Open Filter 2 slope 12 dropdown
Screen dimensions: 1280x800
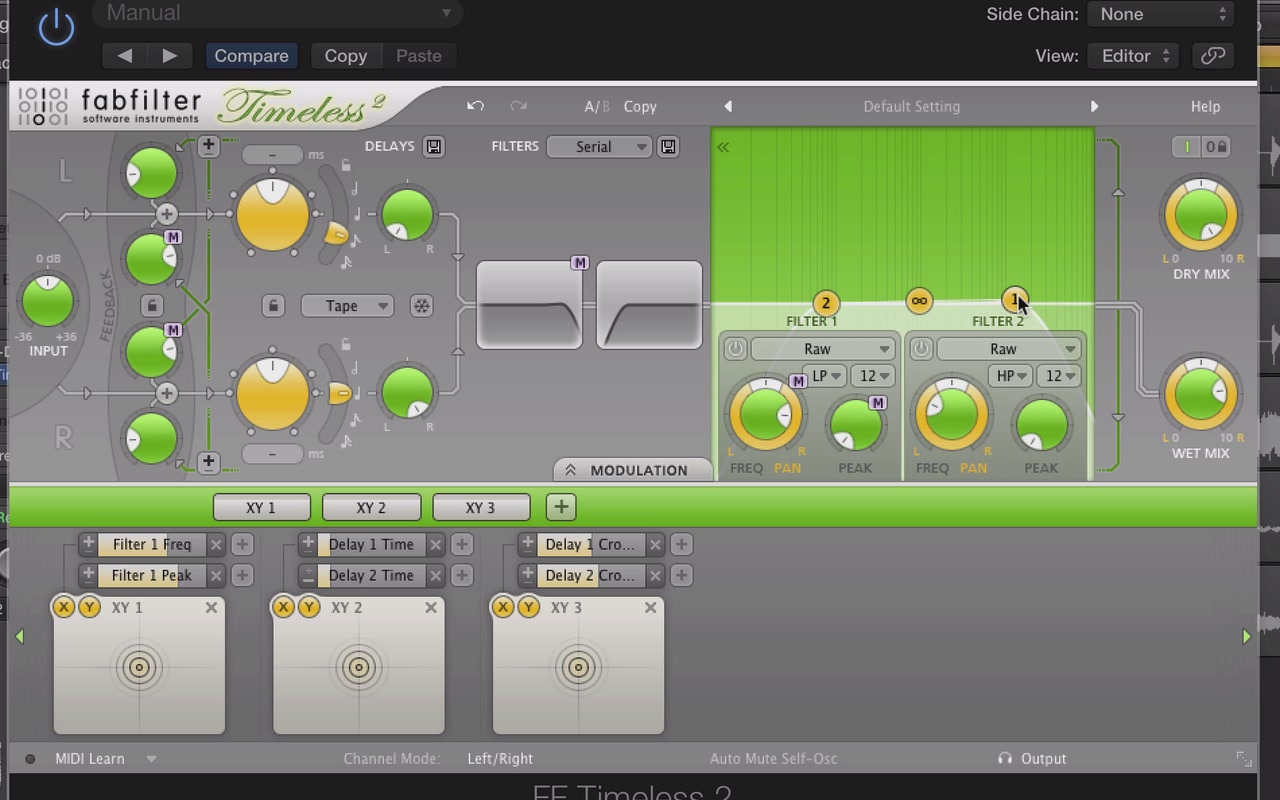point(1058,376)
